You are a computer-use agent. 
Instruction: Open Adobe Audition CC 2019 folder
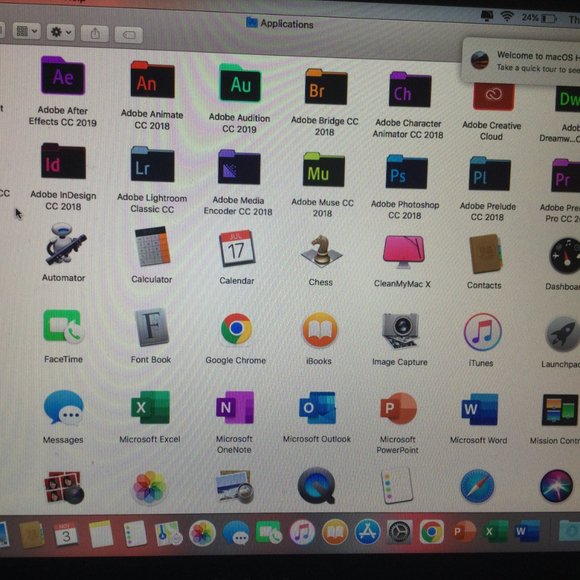pyautogui.click(x=240, y=83)
